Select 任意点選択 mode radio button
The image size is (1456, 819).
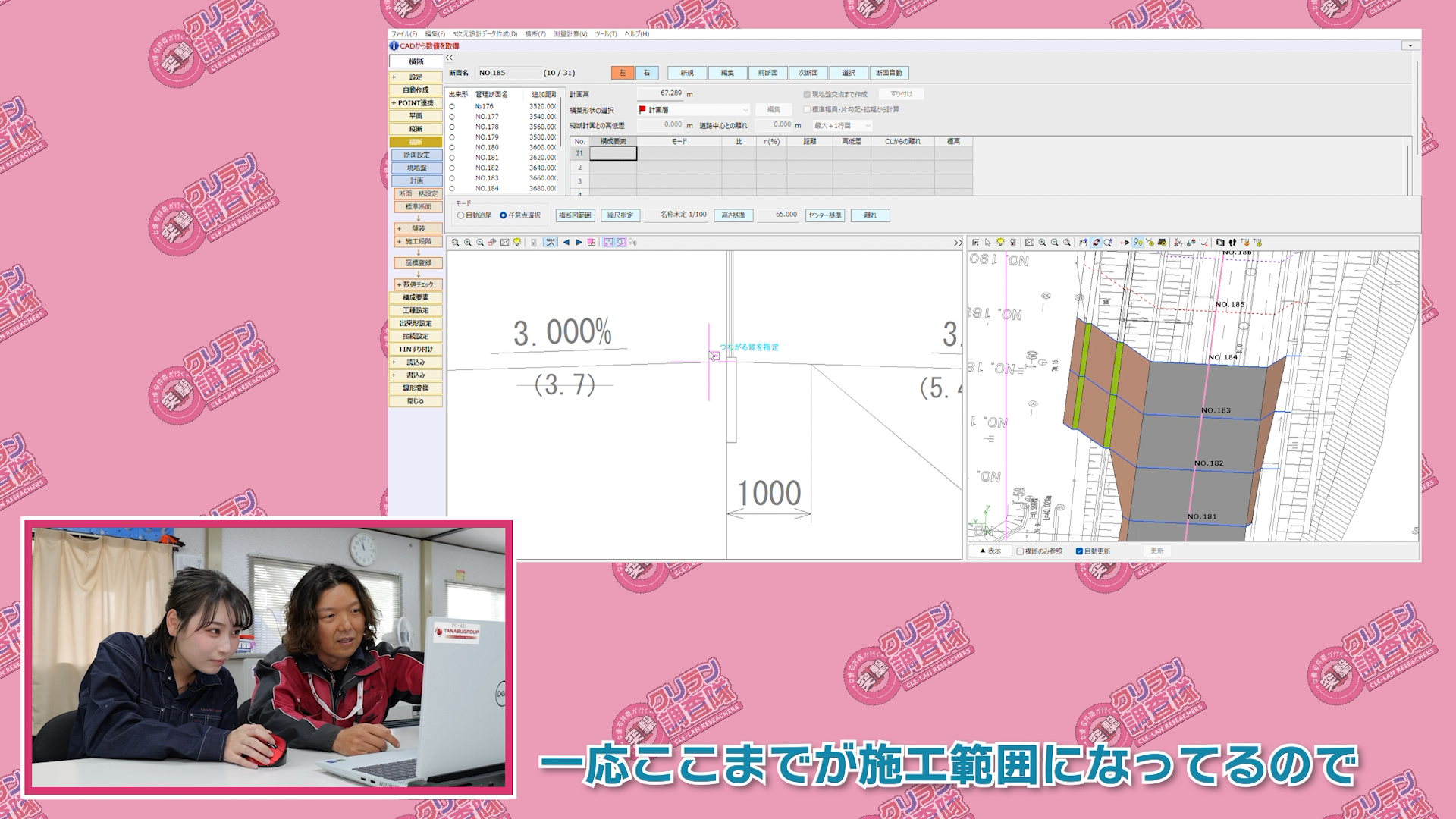coord(503,215)
